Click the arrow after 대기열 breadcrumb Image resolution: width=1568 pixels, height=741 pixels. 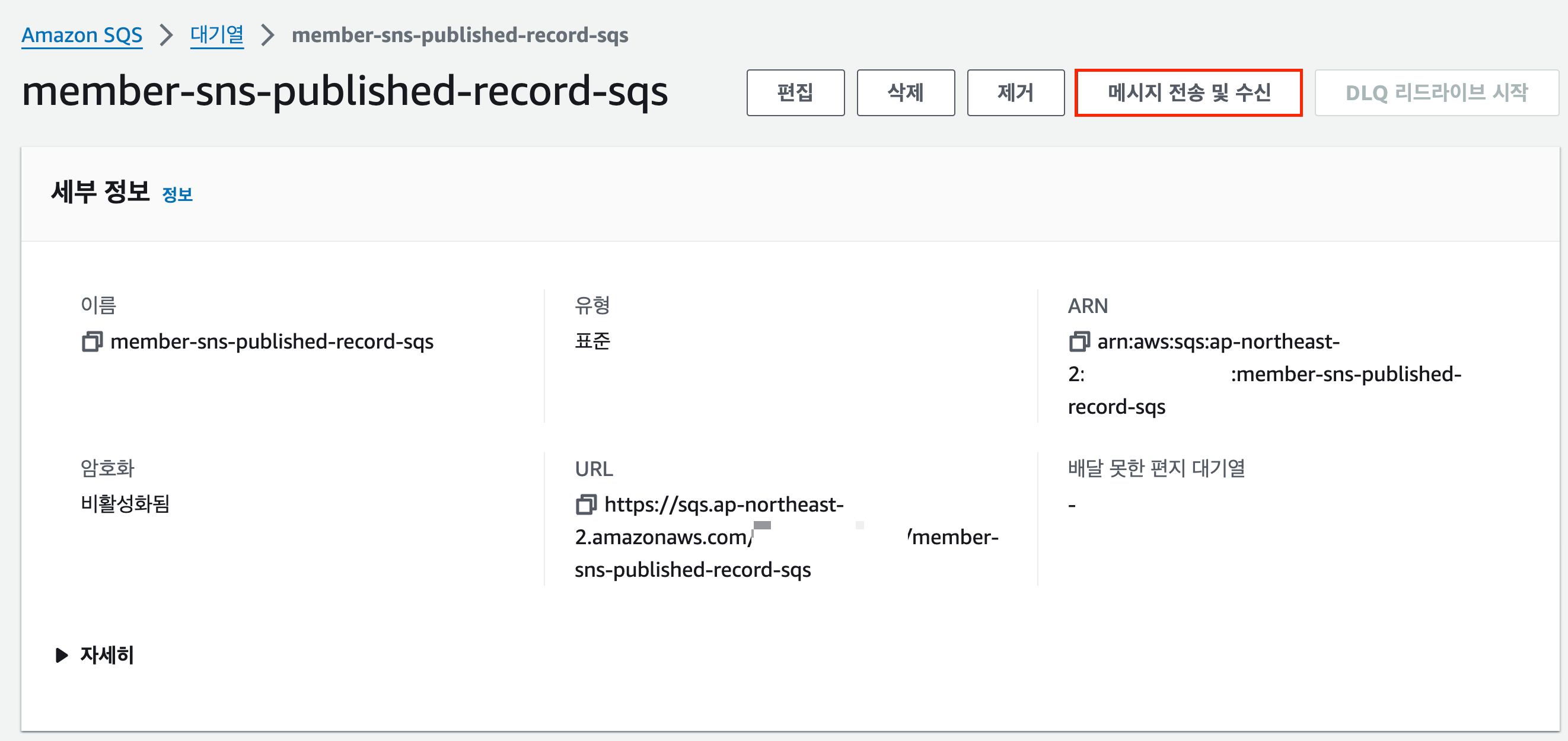[x=268, y=34]
